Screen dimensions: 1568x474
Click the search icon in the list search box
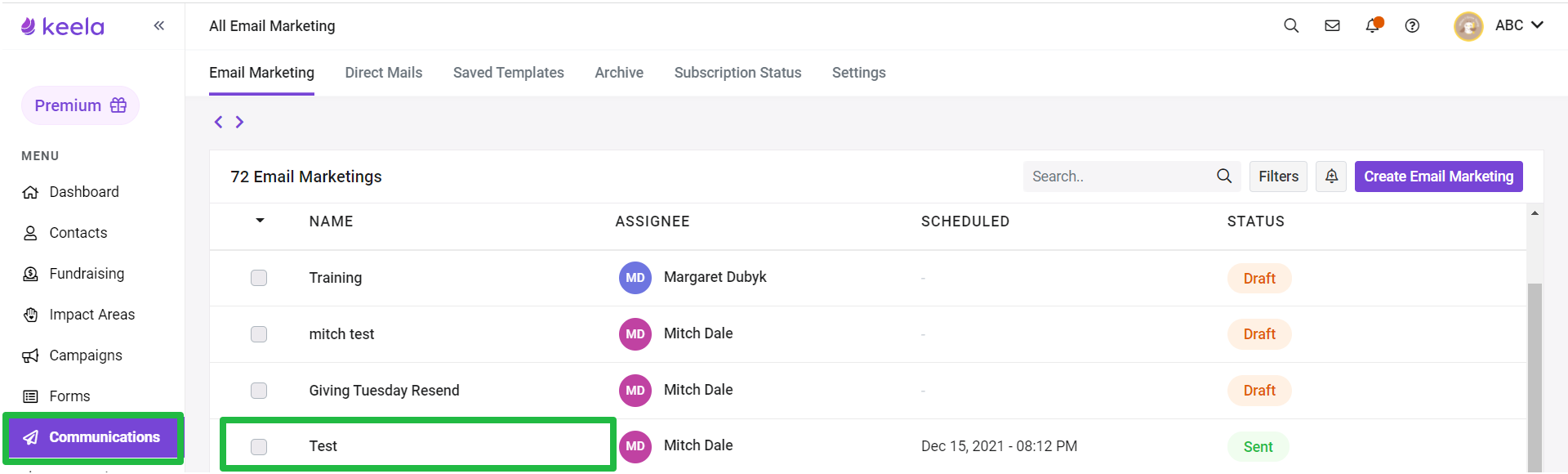[1224, 177]
